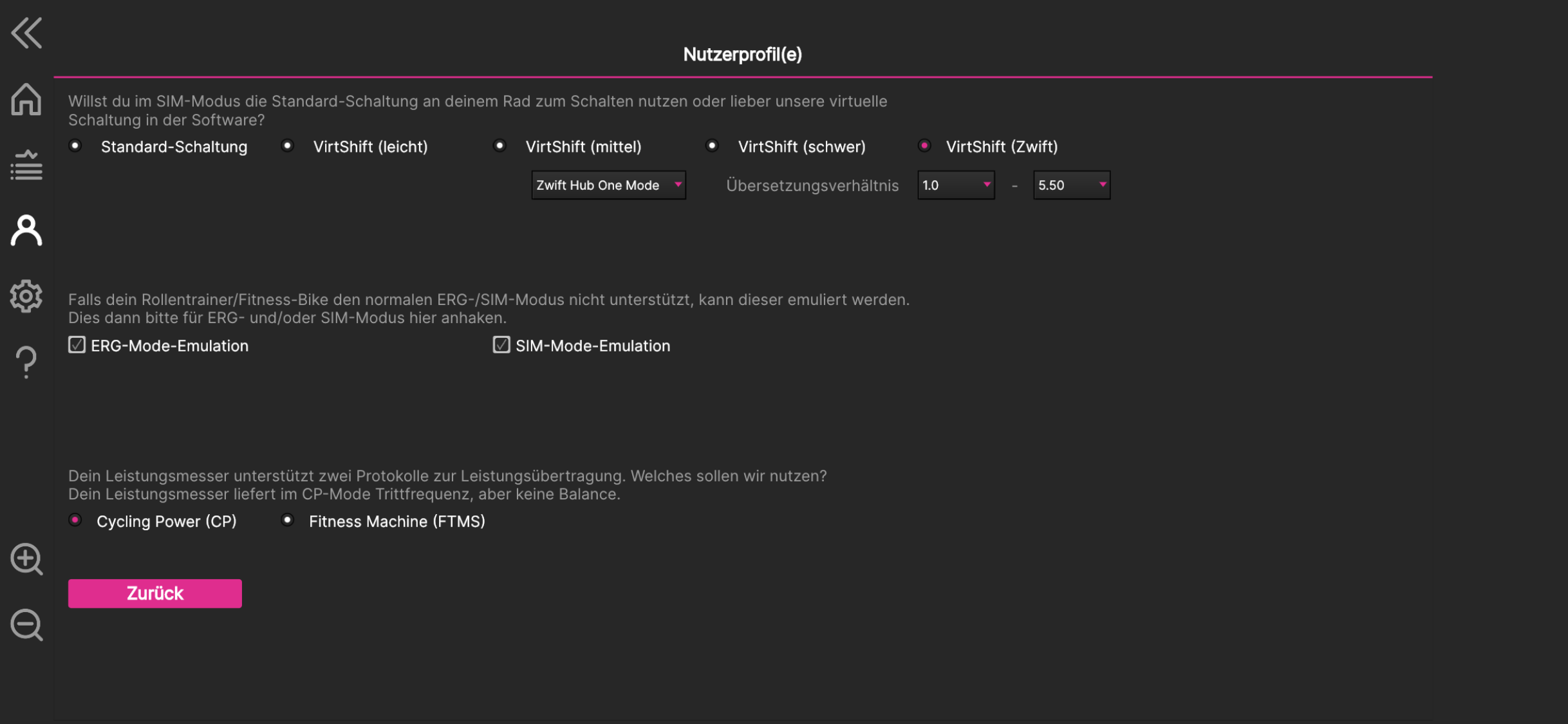The width and height of the screenshot is (1568, 724).
Task: Select VirtShift (mittel) radio option
Action: [499, 146]
